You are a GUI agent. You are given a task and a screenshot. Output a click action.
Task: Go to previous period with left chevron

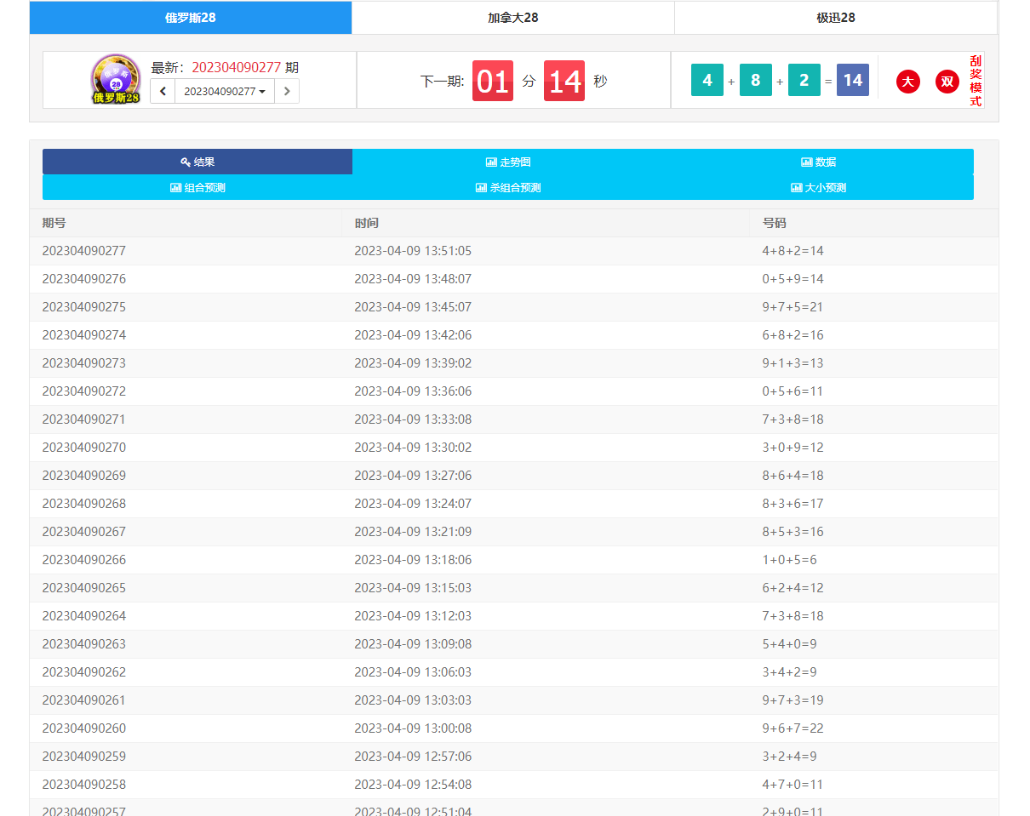163,91
